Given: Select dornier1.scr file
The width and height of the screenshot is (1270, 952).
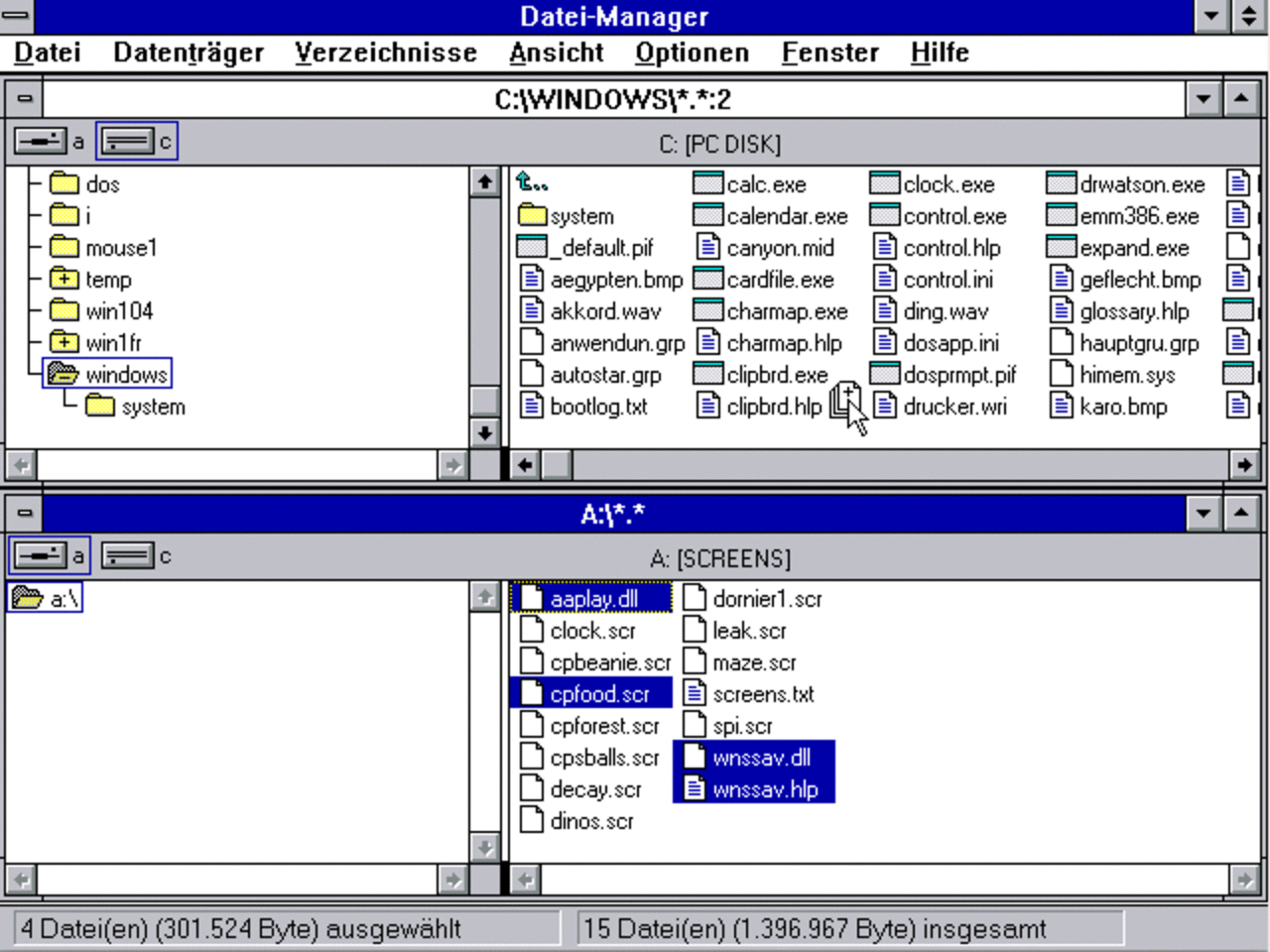Looking at the screenshot, I should 753,598.
